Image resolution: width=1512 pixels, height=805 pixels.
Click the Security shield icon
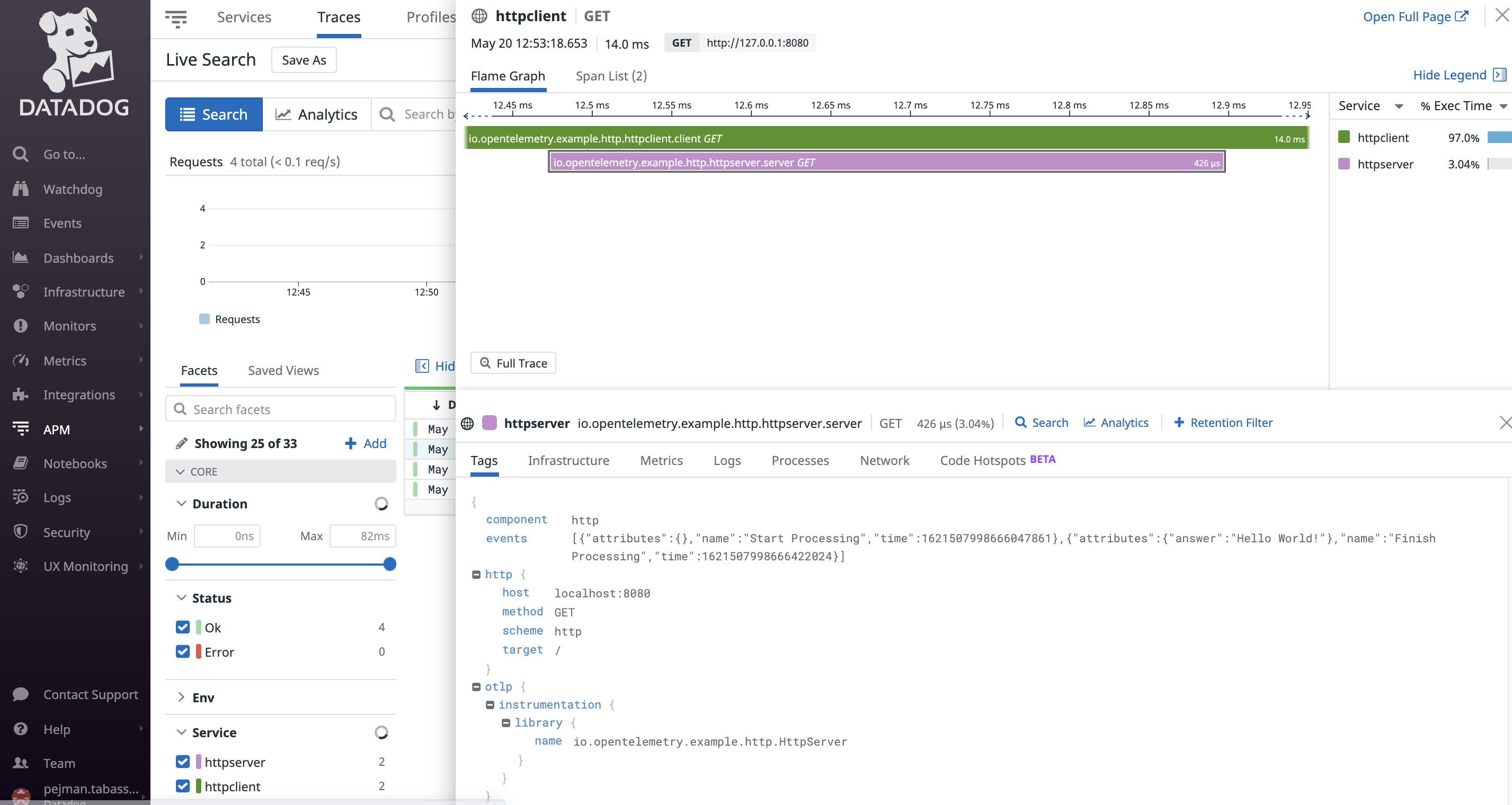tap(21, 532)
